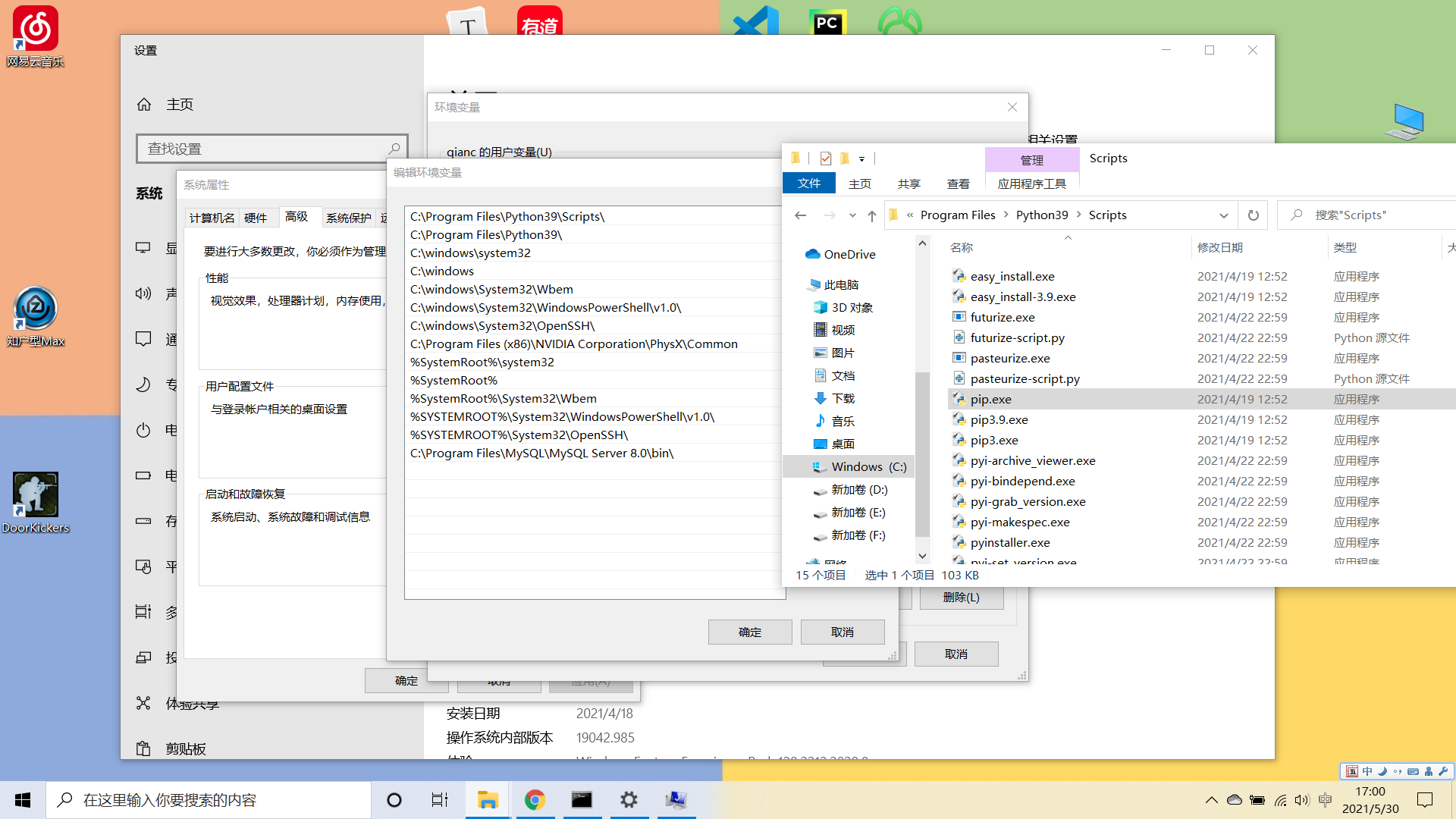
Task: Open the OneDrive tree node
Action: tap(839, 255)
